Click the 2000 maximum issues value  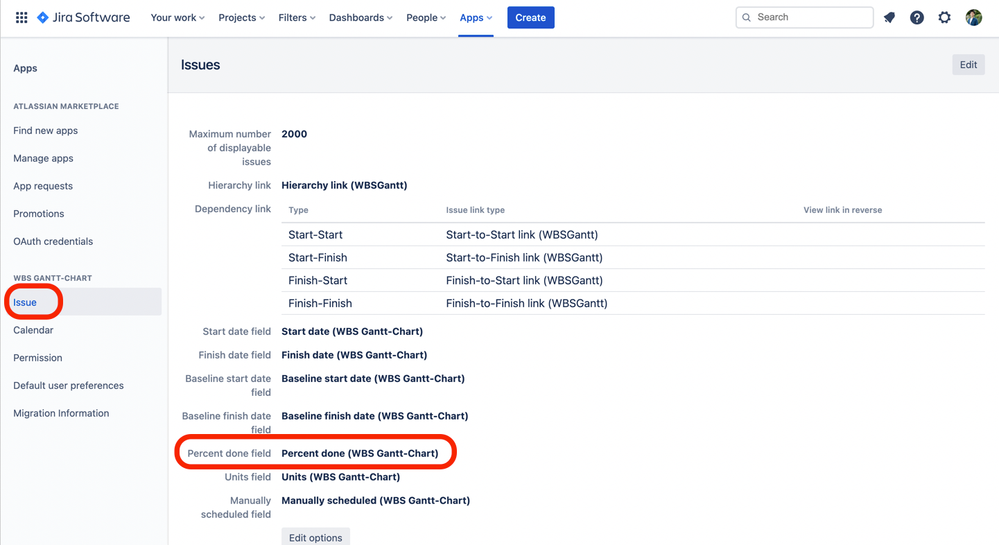[x=294, y=134]
